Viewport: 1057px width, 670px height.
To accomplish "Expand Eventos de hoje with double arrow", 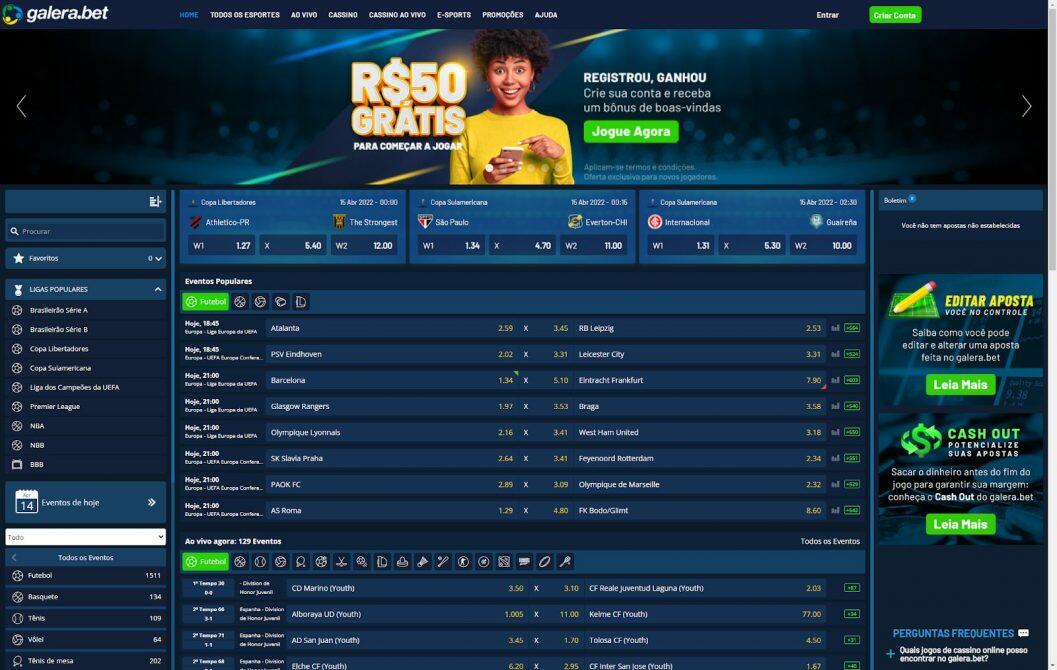I will [x=152, y=502].
